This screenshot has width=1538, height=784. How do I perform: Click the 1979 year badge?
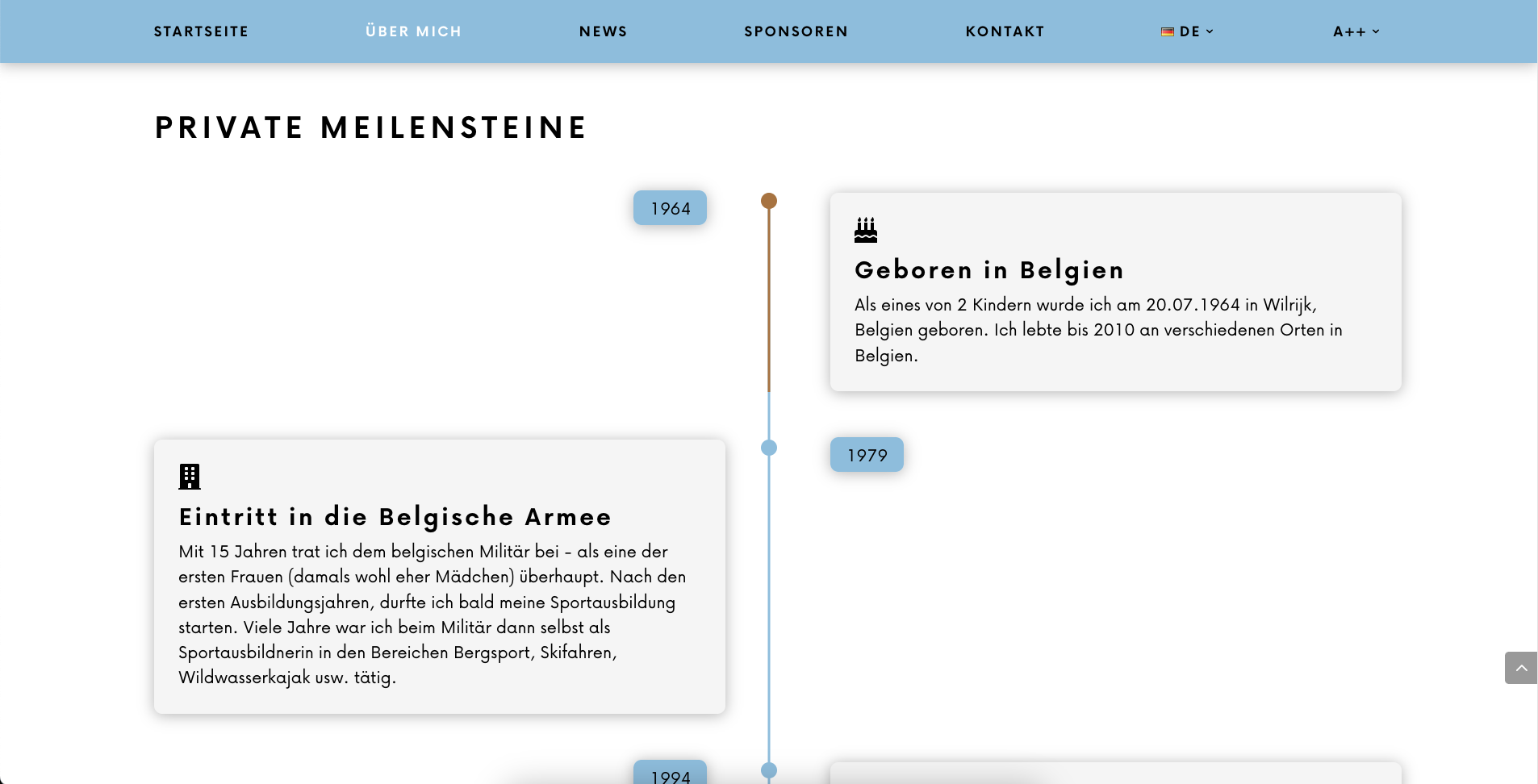tap(867, 455)
